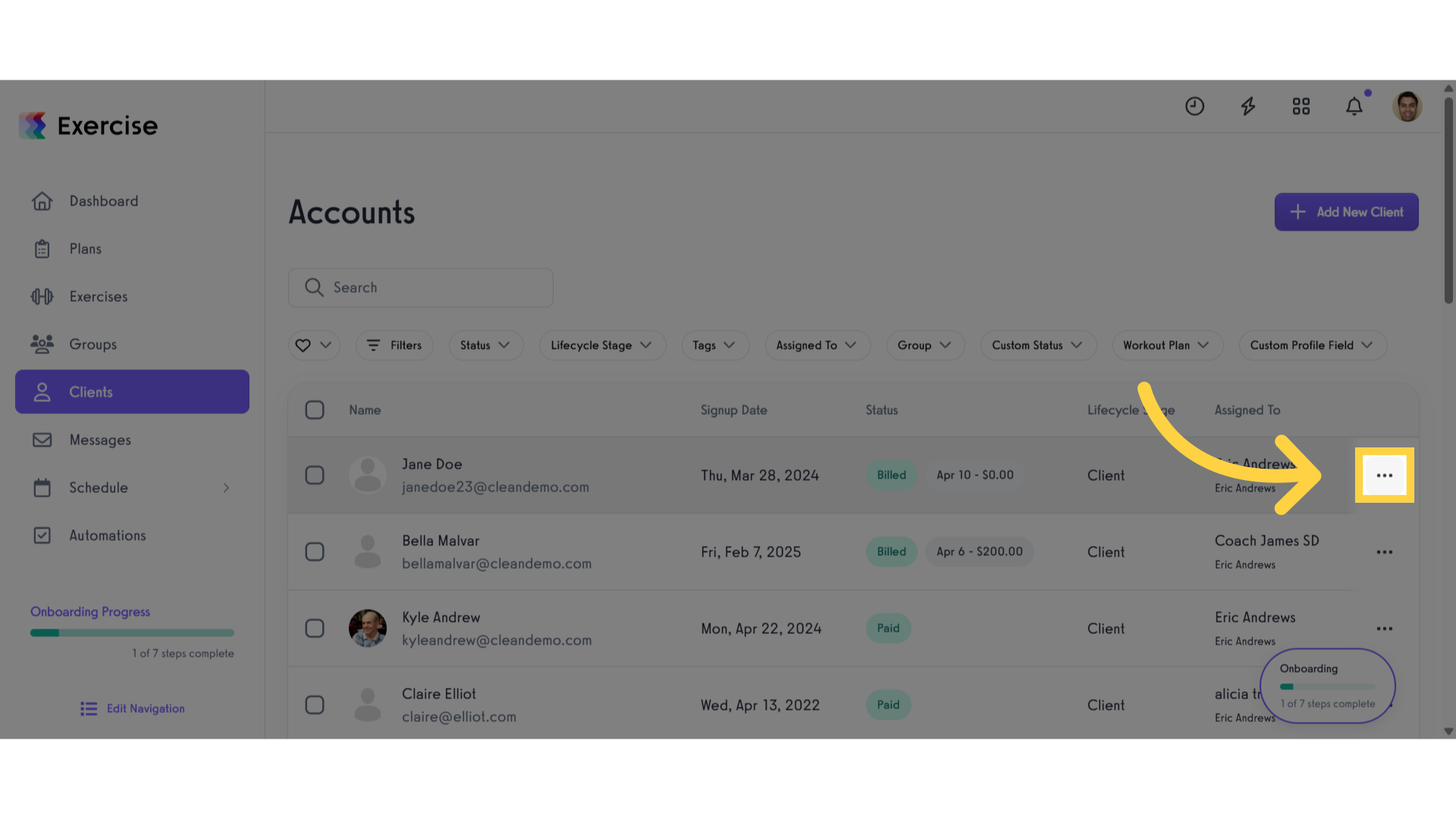Click the Automations checkbox icon
1456x819 pixels.
coord(42,535)
